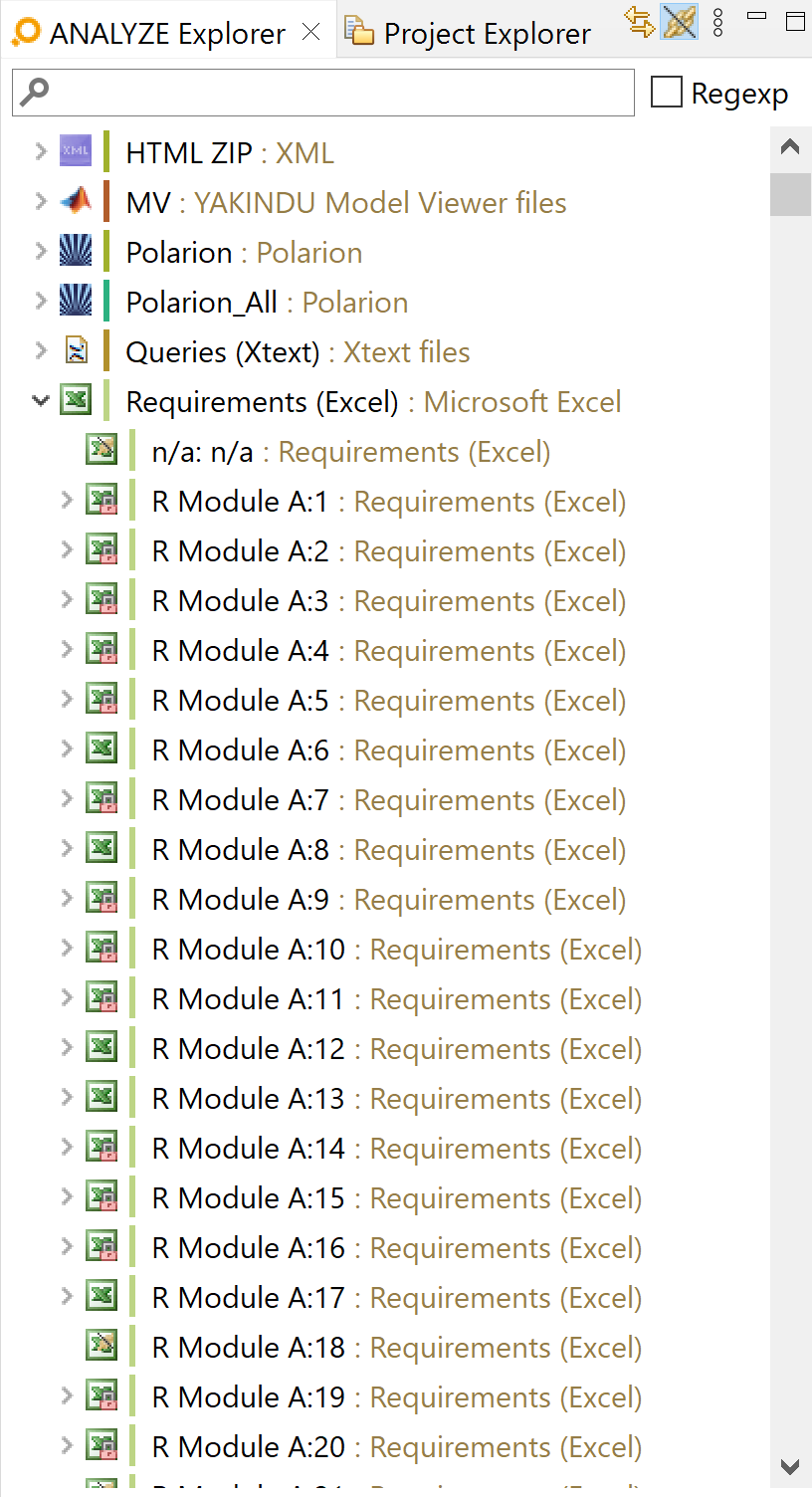Click the scrollbar down arrow
The image size is (812, 1497).
(791, 1467)
